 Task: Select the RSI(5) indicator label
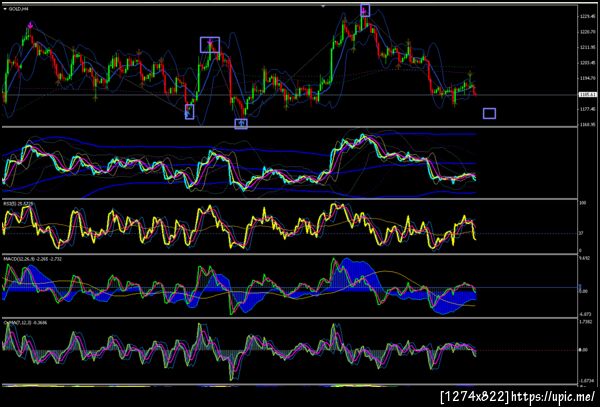click(18, 204)
